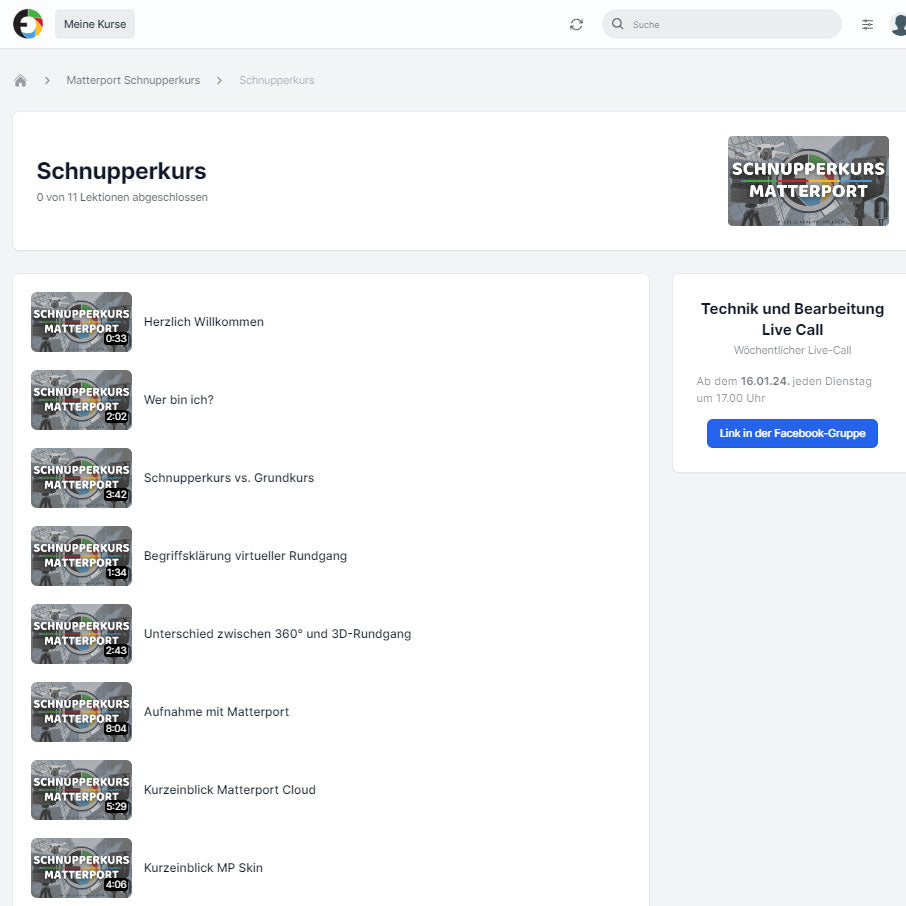906x906 pixels.
Task: Open Kurzeinblick Matterport Cloud lesson
Action: [x=230, y=790]
